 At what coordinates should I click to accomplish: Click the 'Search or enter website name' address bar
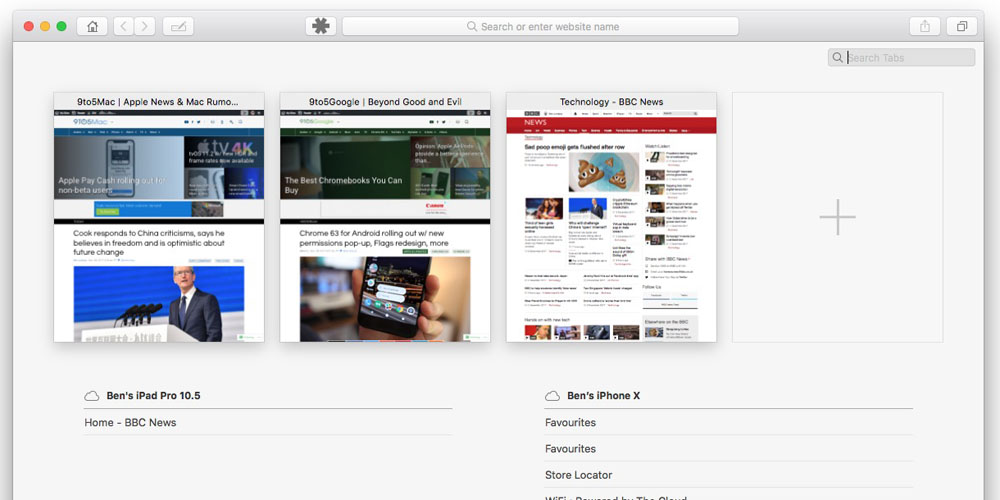click(x=540, y=26)
